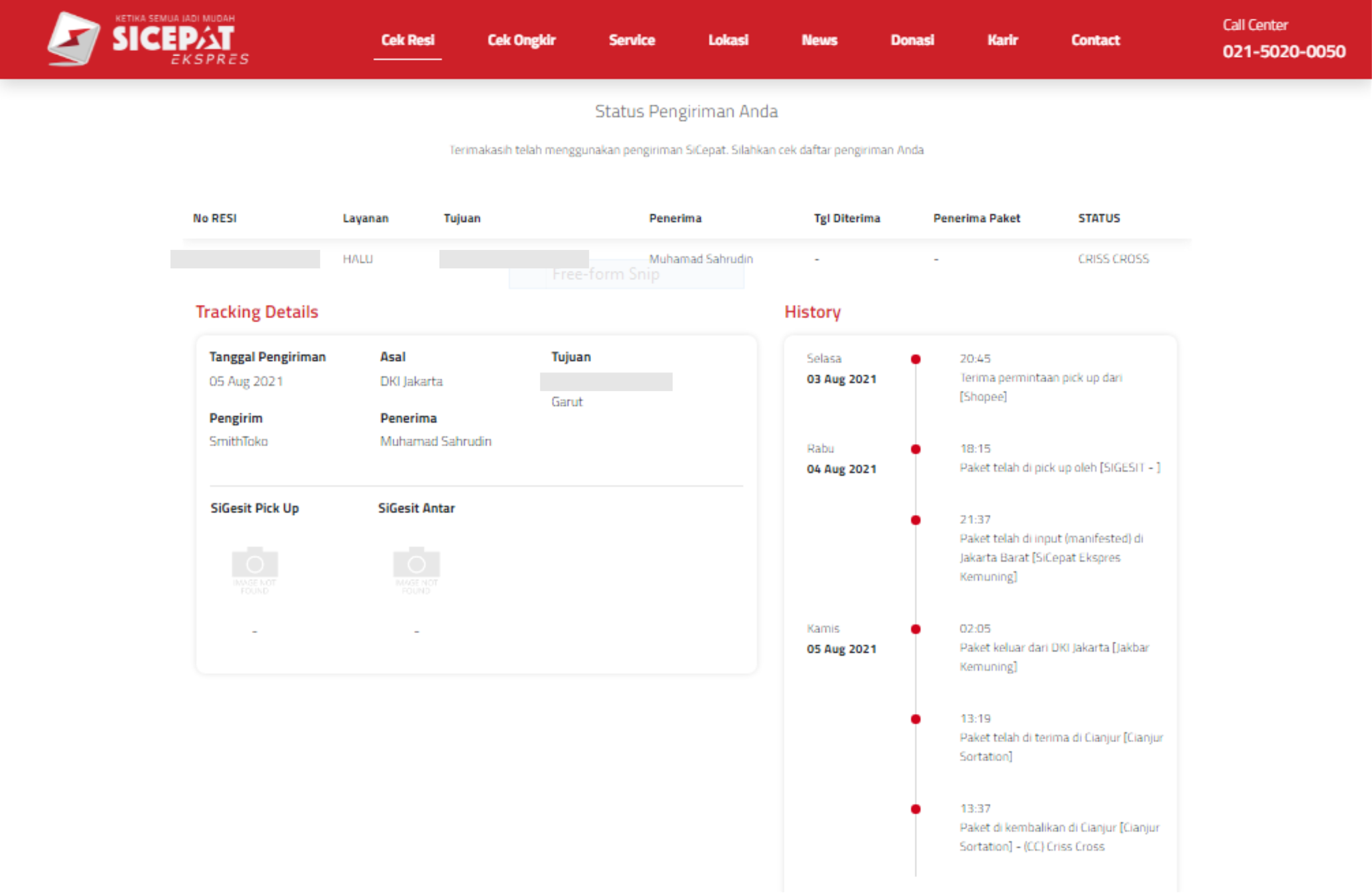Click the 'Tracking Details' heading
This screenshot has height=893, width=1372.
[257, 312]
